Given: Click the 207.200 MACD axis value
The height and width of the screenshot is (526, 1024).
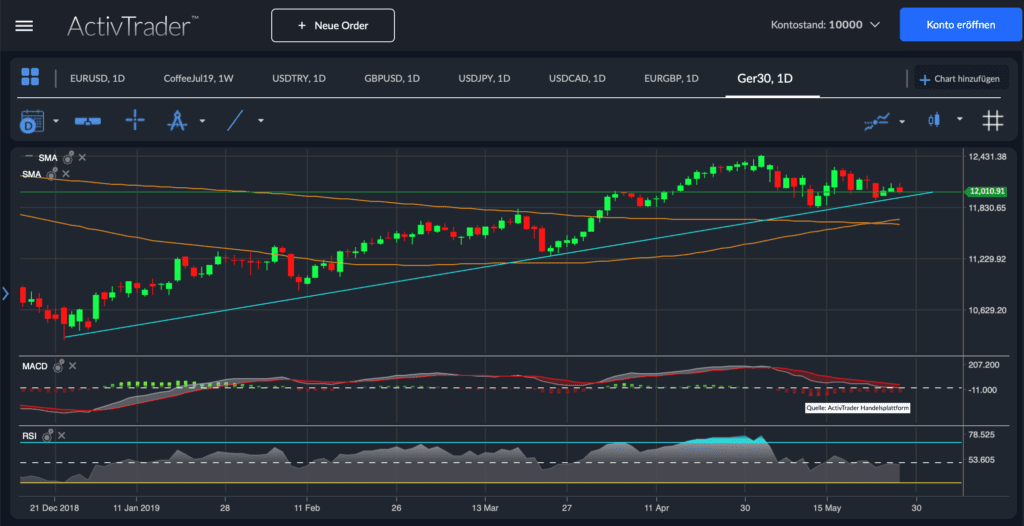Looking at the screenshot, I should point(985,365).
